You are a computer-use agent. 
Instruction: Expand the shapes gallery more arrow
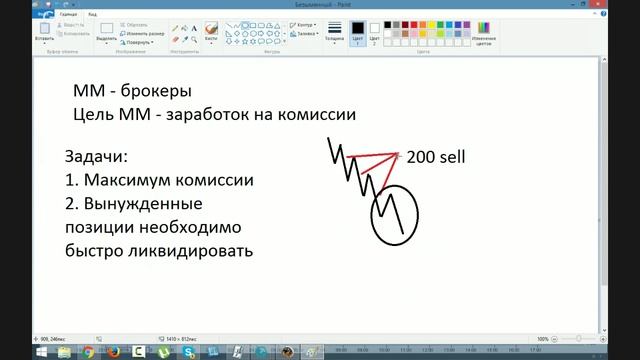(284, 41)
